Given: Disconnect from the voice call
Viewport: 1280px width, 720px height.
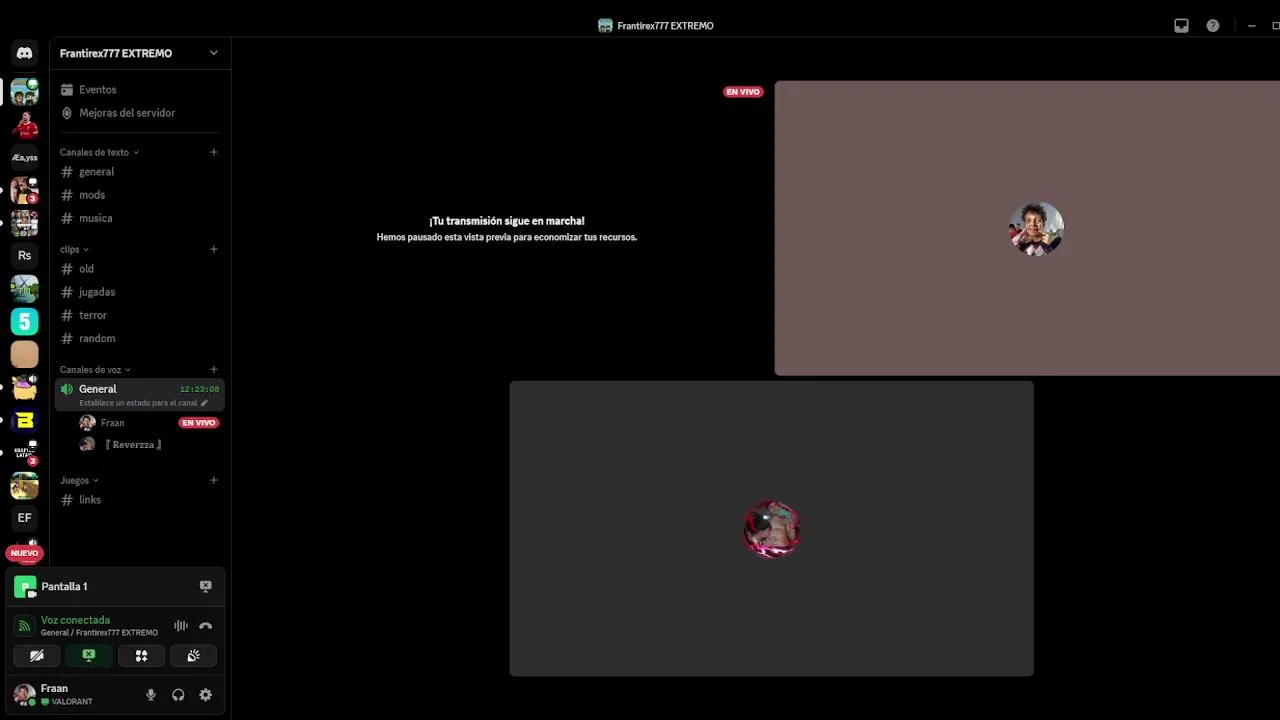Looking at the screenshot, I should click(x=205, y=626).
